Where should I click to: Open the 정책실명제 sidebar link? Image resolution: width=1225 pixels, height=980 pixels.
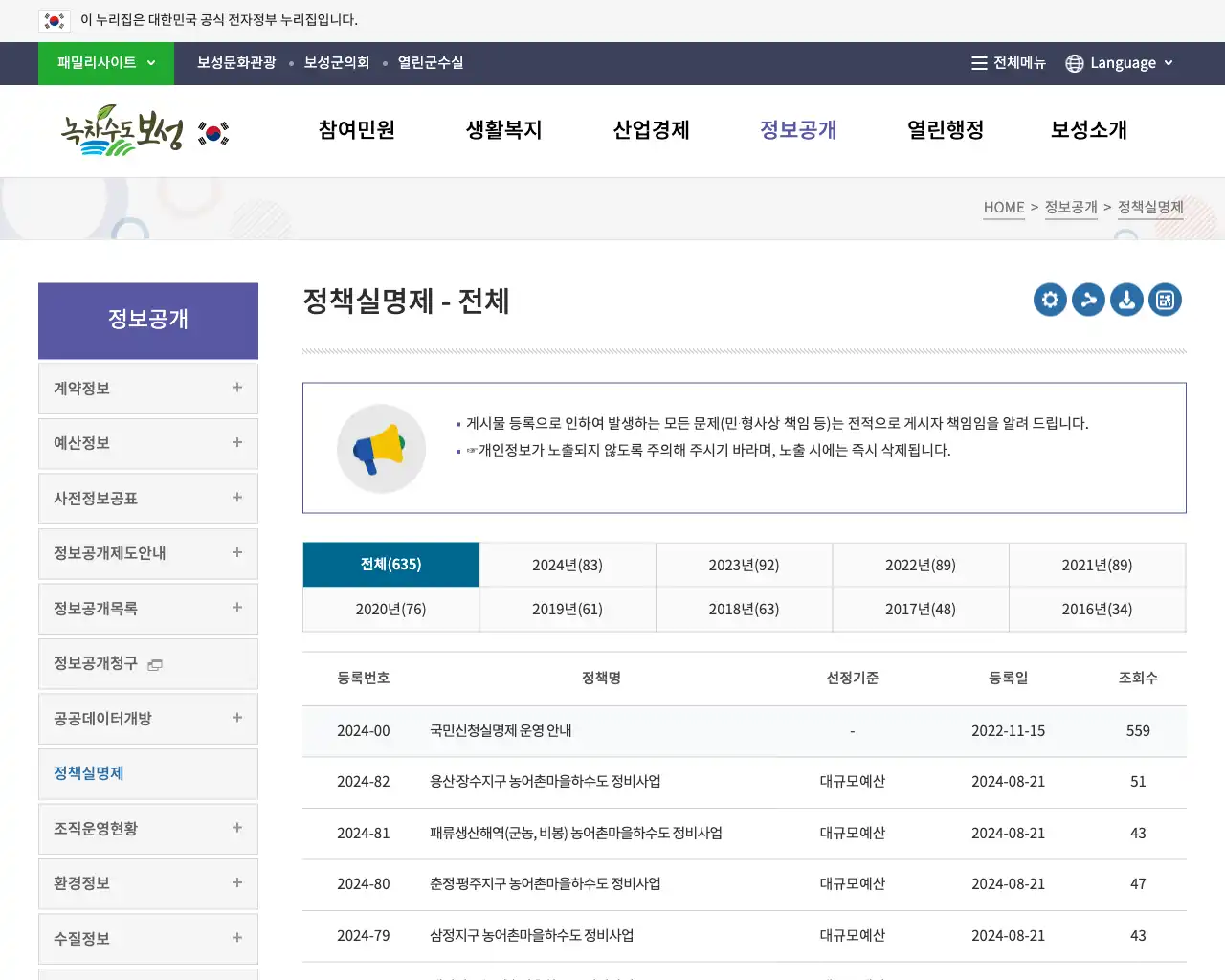pyautogui.click(x=148, y=773)
